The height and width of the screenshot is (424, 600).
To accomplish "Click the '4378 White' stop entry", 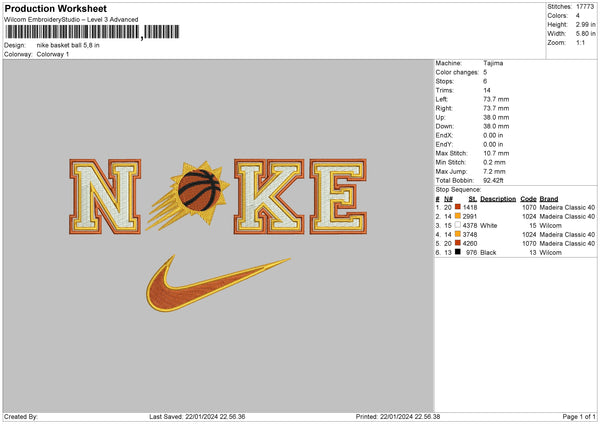I will pos(480,226).
